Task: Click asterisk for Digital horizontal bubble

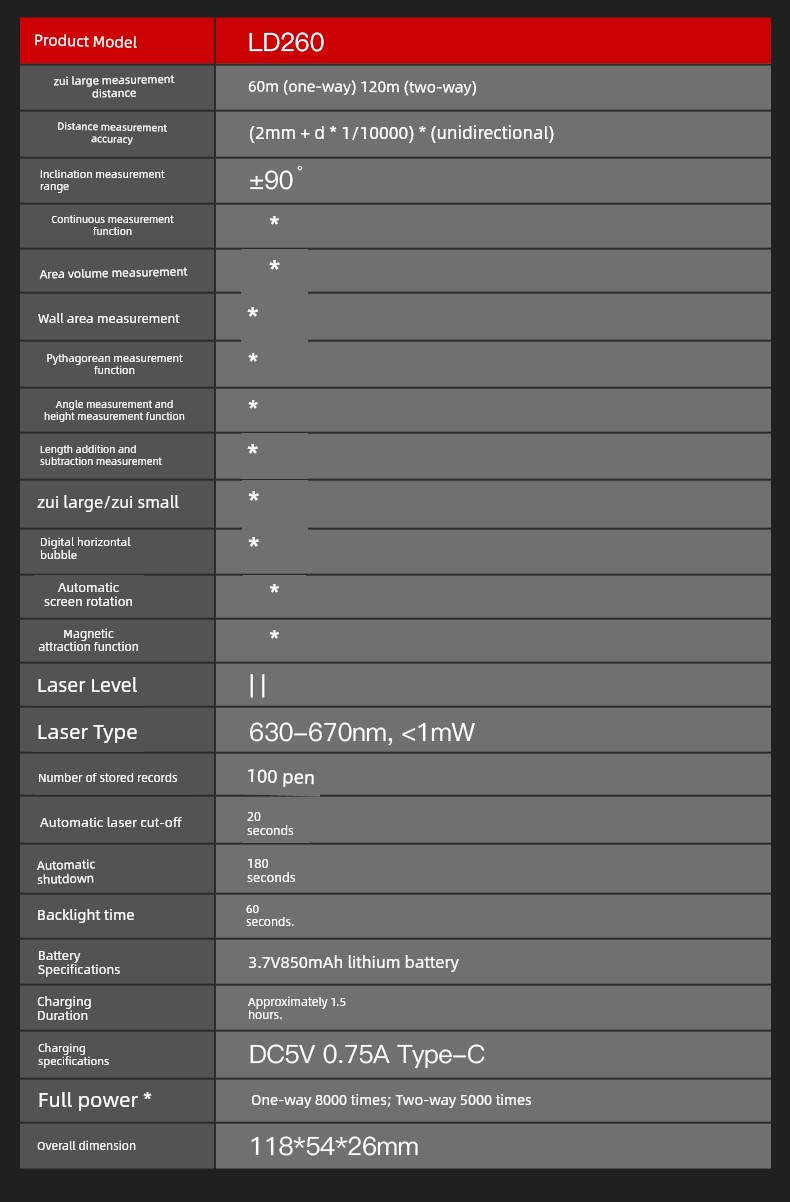Action: [253, 544]
